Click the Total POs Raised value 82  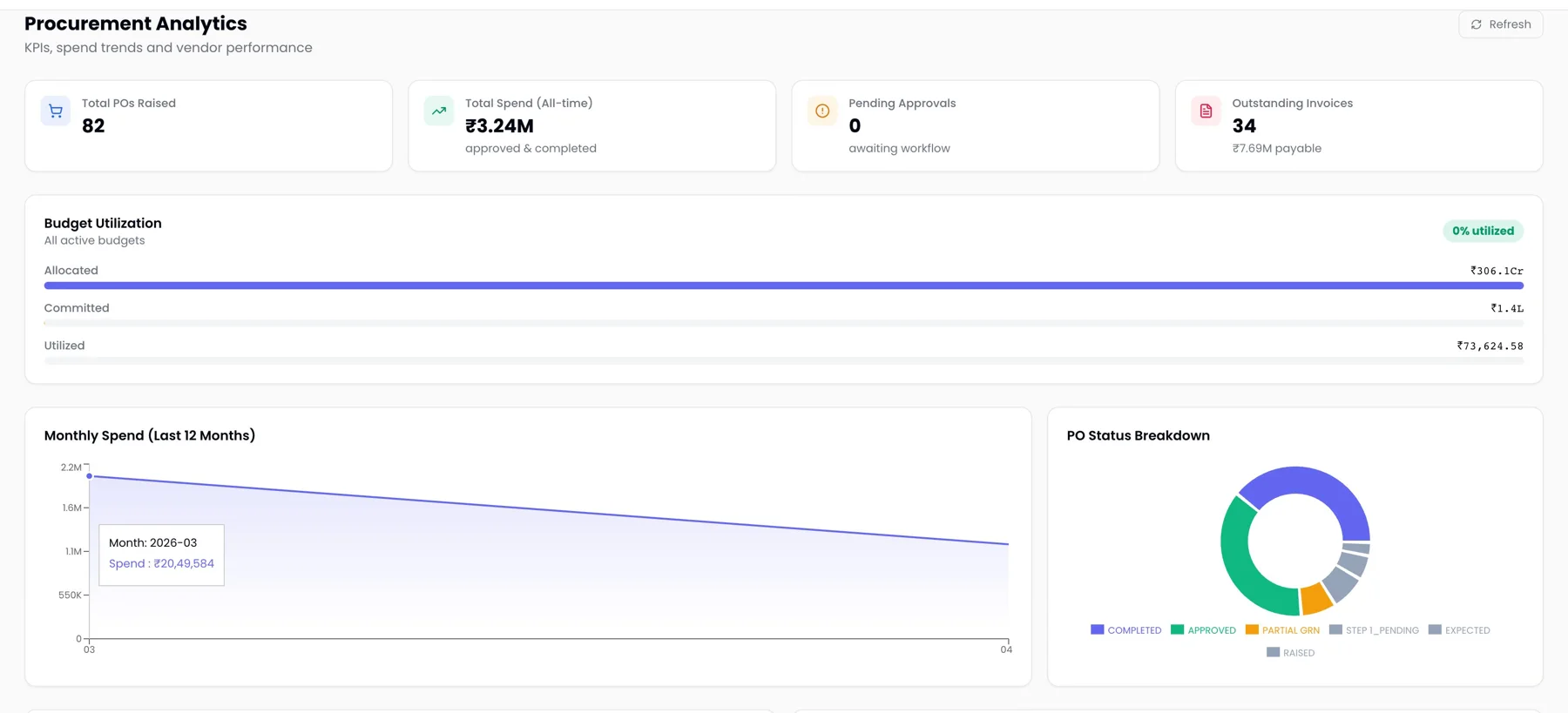93,126
